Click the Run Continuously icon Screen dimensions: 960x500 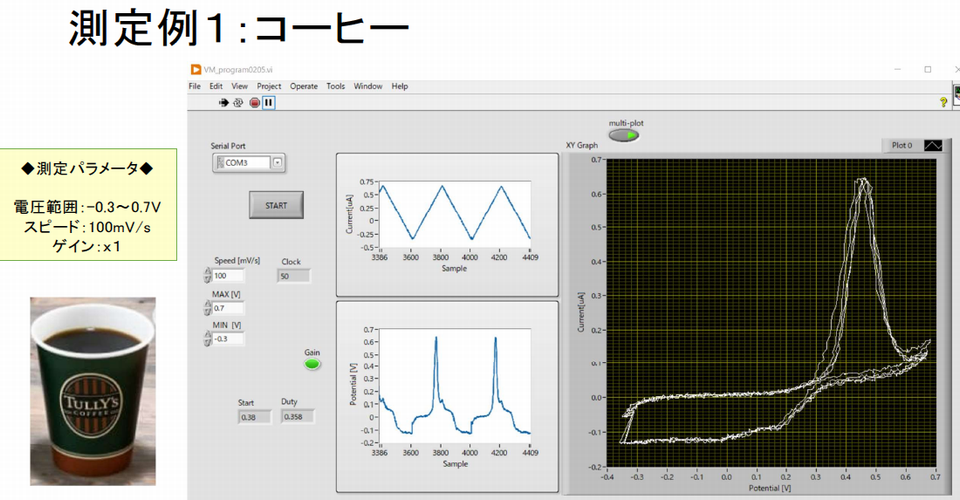[x=238, y=102]
